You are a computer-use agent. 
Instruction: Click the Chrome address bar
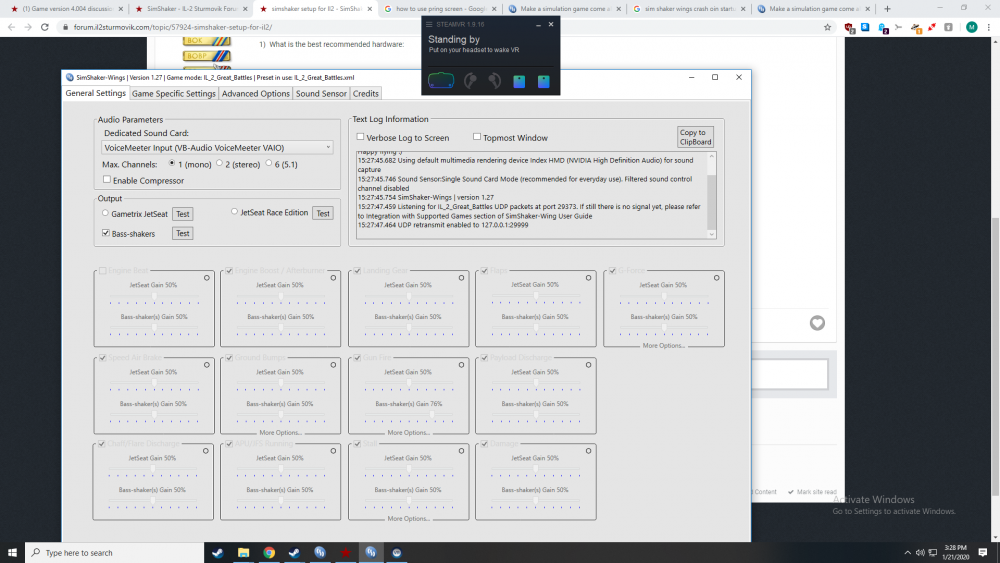[x=440, y=27]
